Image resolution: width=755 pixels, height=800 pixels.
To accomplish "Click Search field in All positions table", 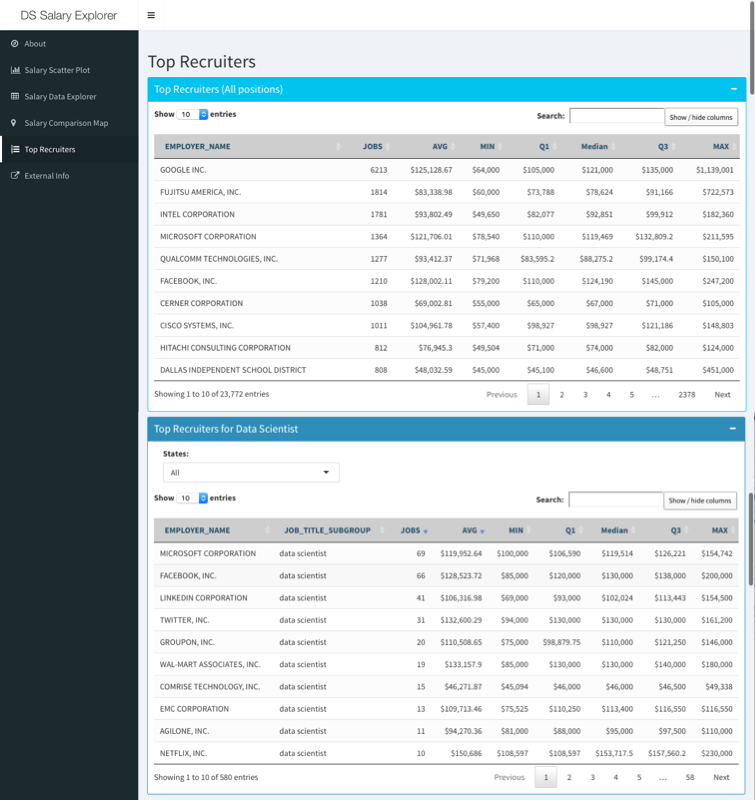I will [x=617, y=116].
